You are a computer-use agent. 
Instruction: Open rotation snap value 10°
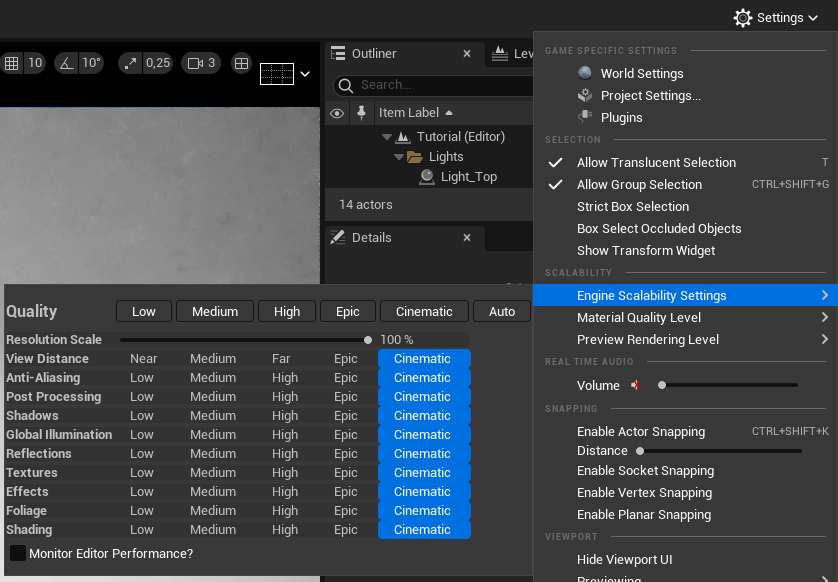coord(91,63)
